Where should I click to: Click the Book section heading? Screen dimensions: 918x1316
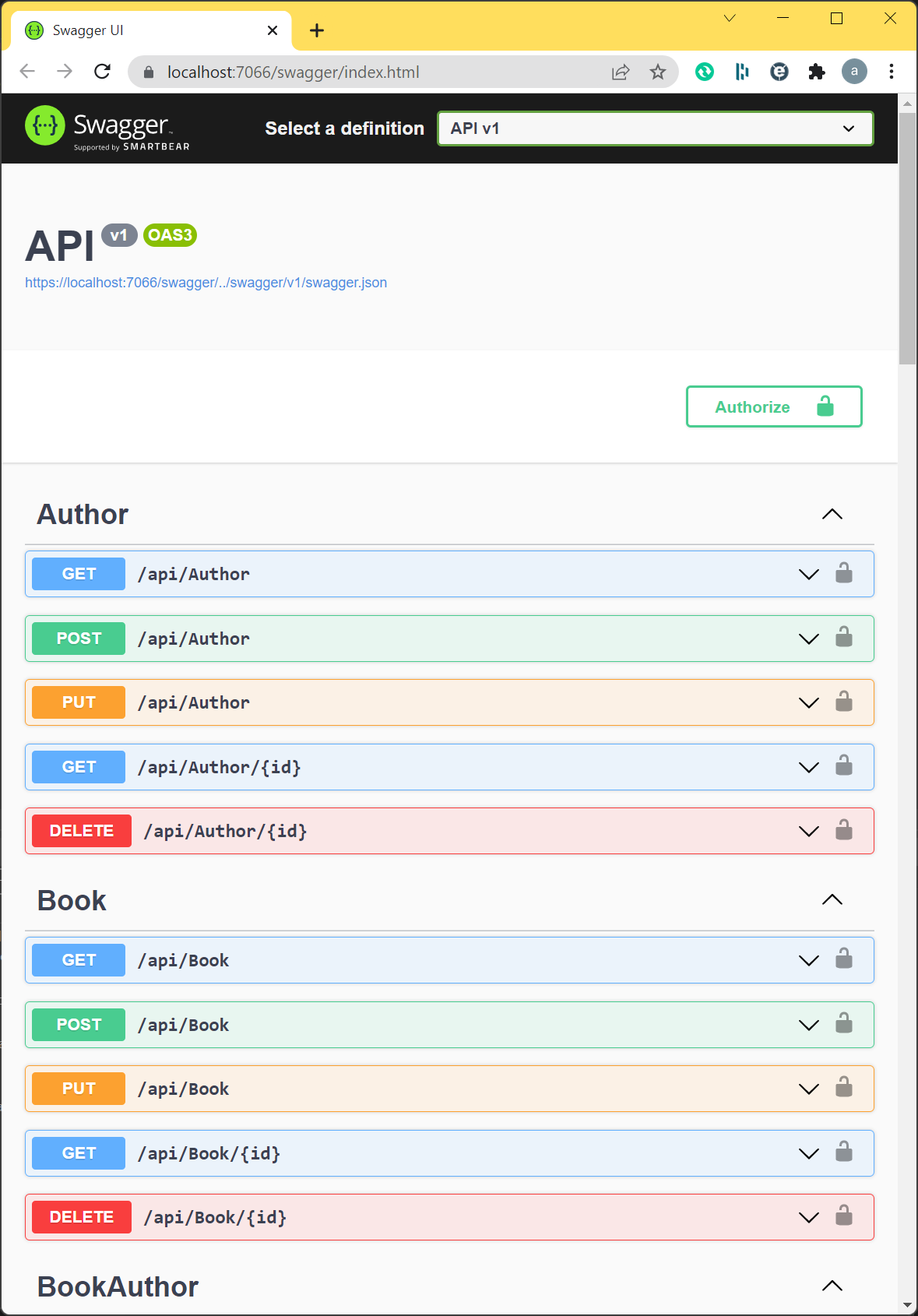point(72,900)
